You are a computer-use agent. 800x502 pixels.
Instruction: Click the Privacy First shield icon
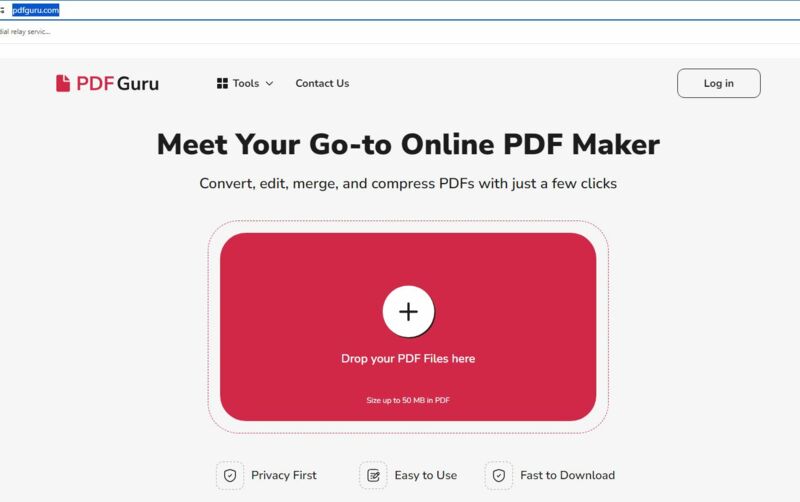point(230,475)
